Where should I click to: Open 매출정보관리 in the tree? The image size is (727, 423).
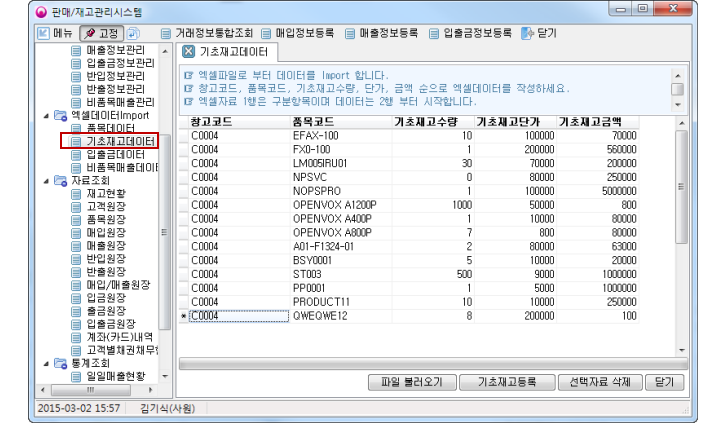pyautogui.click(x=115, y=50)
